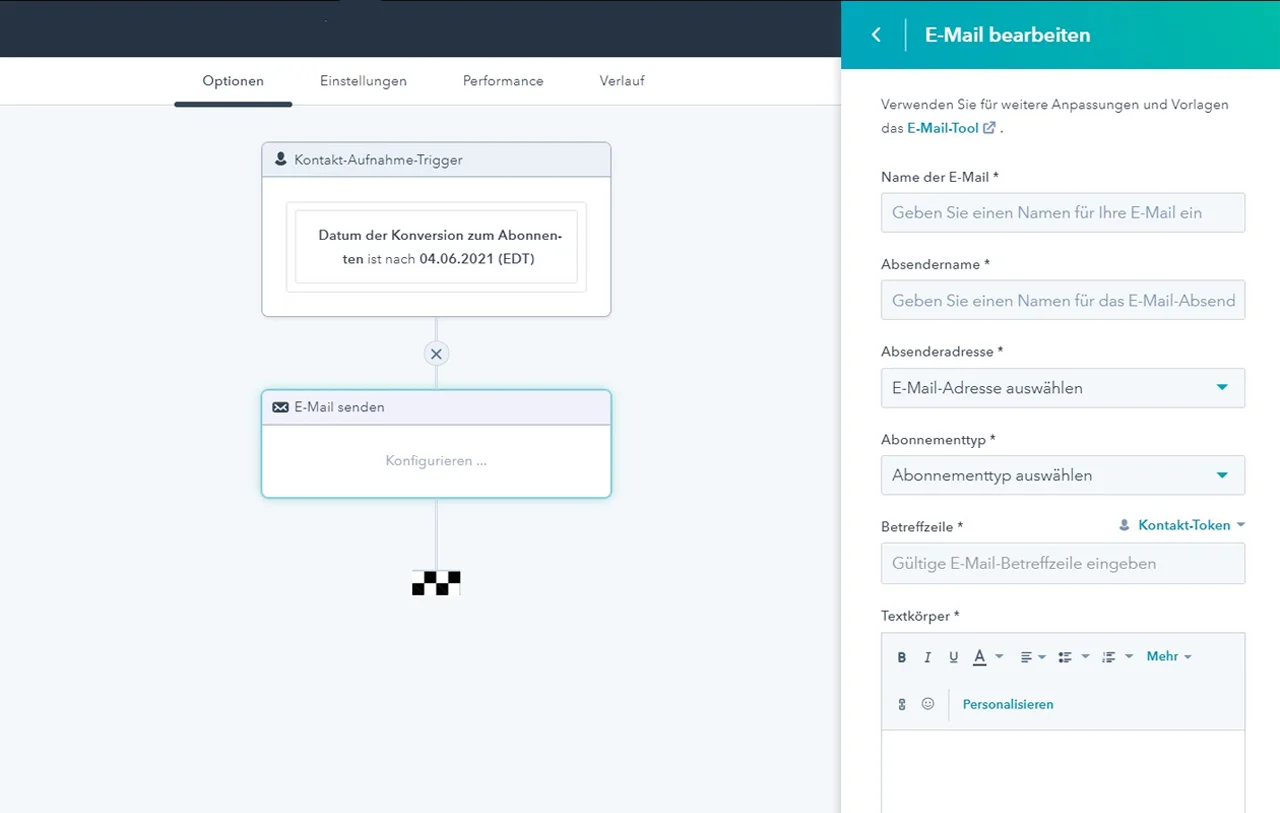The width and height of the screenshot is (1280, 813).
Task: Click inside the Textkörper editing area
Action: pyautogui.click(x=1063, y=771)
